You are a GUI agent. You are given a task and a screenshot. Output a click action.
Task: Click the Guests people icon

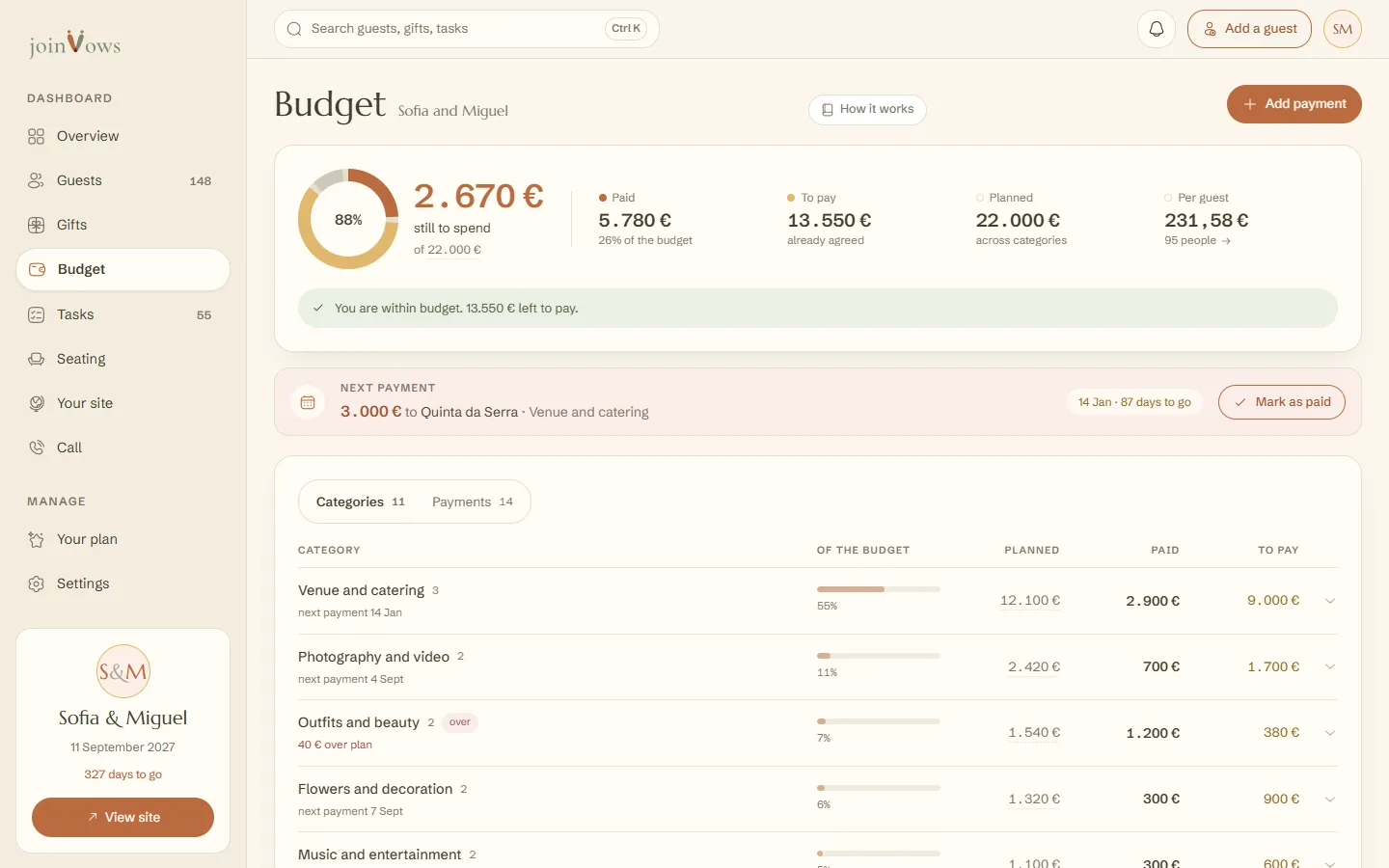tap(37, 180)
